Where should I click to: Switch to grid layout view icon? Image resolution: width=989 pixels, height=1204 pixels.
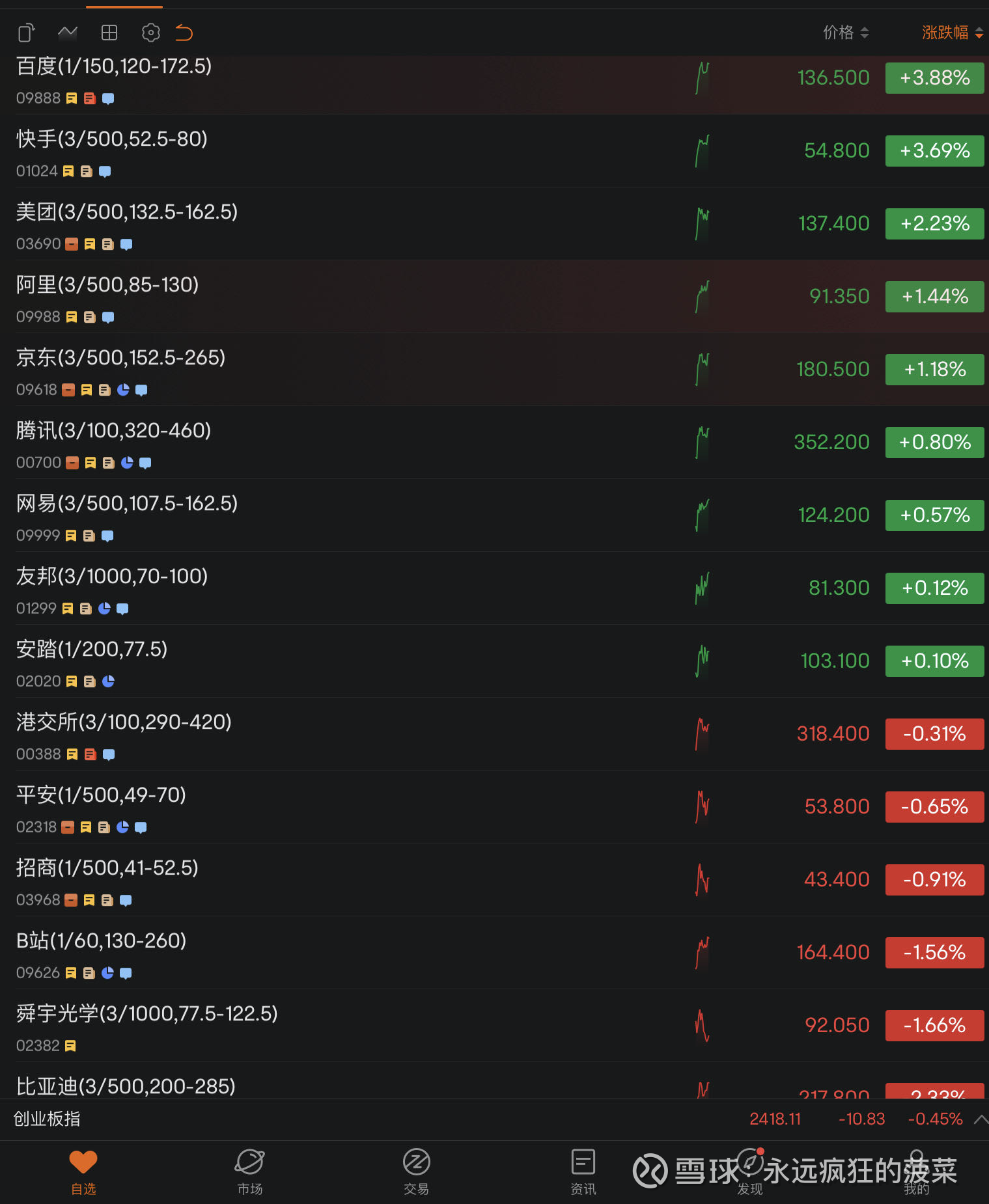pos(109,33)
